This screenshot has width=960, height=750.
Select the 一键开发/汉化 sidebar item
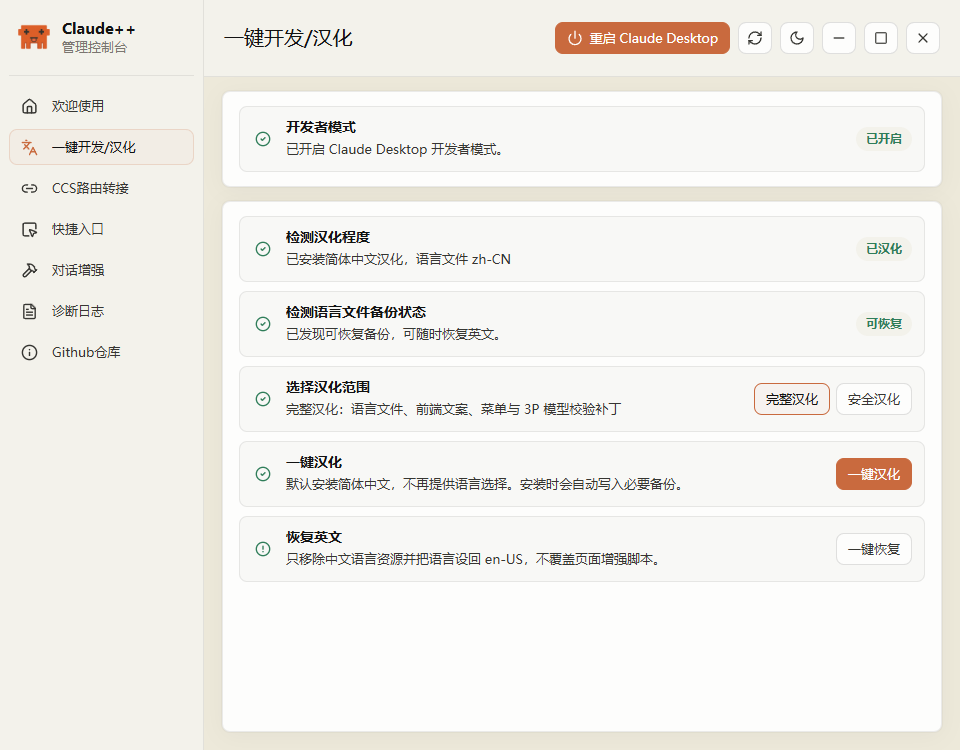(x=102, y=147)
